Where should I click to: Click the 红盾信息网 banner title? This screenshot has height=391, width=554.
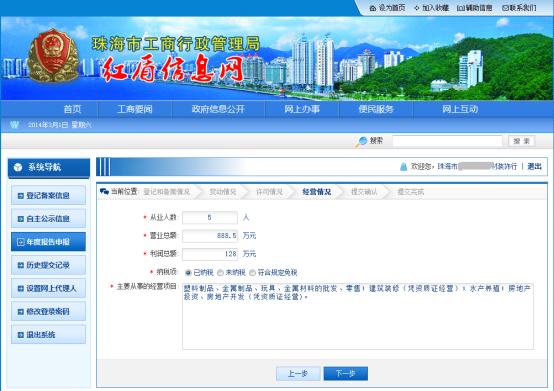[x=172, y=69]
